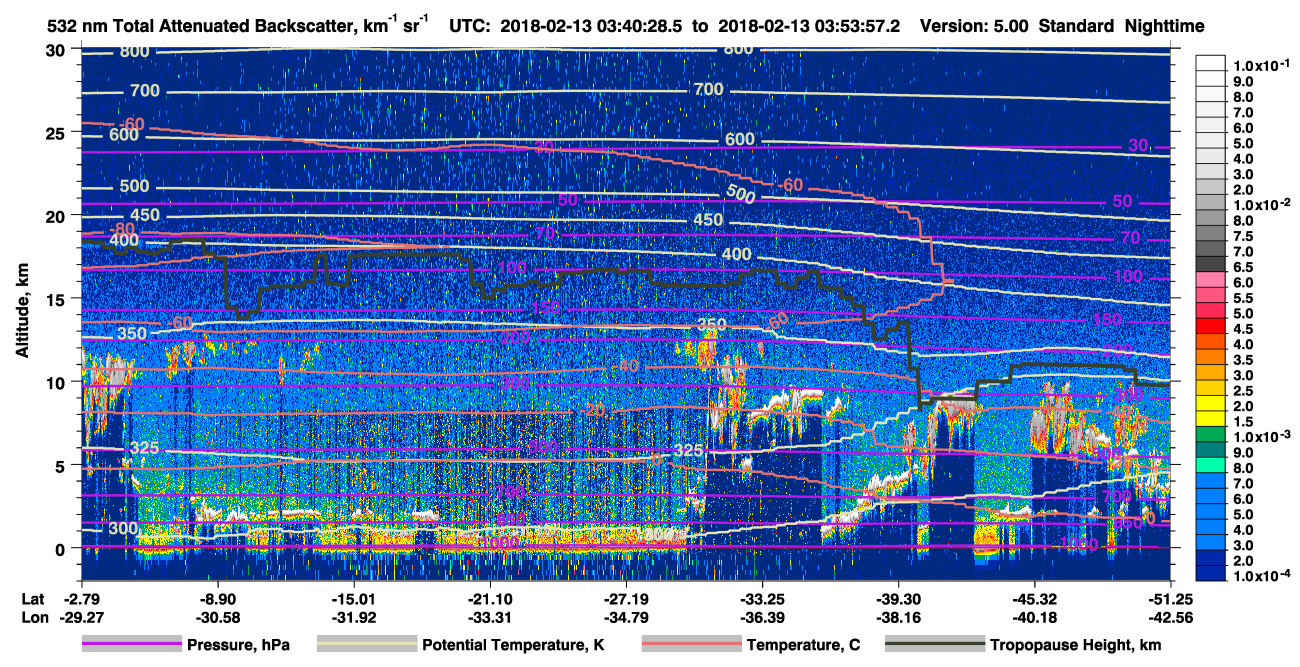Click colorbar label 1.0x10-2
Image resolution: width=1300 pixels, height=667 pixels.
click(x=1260, y=204)
